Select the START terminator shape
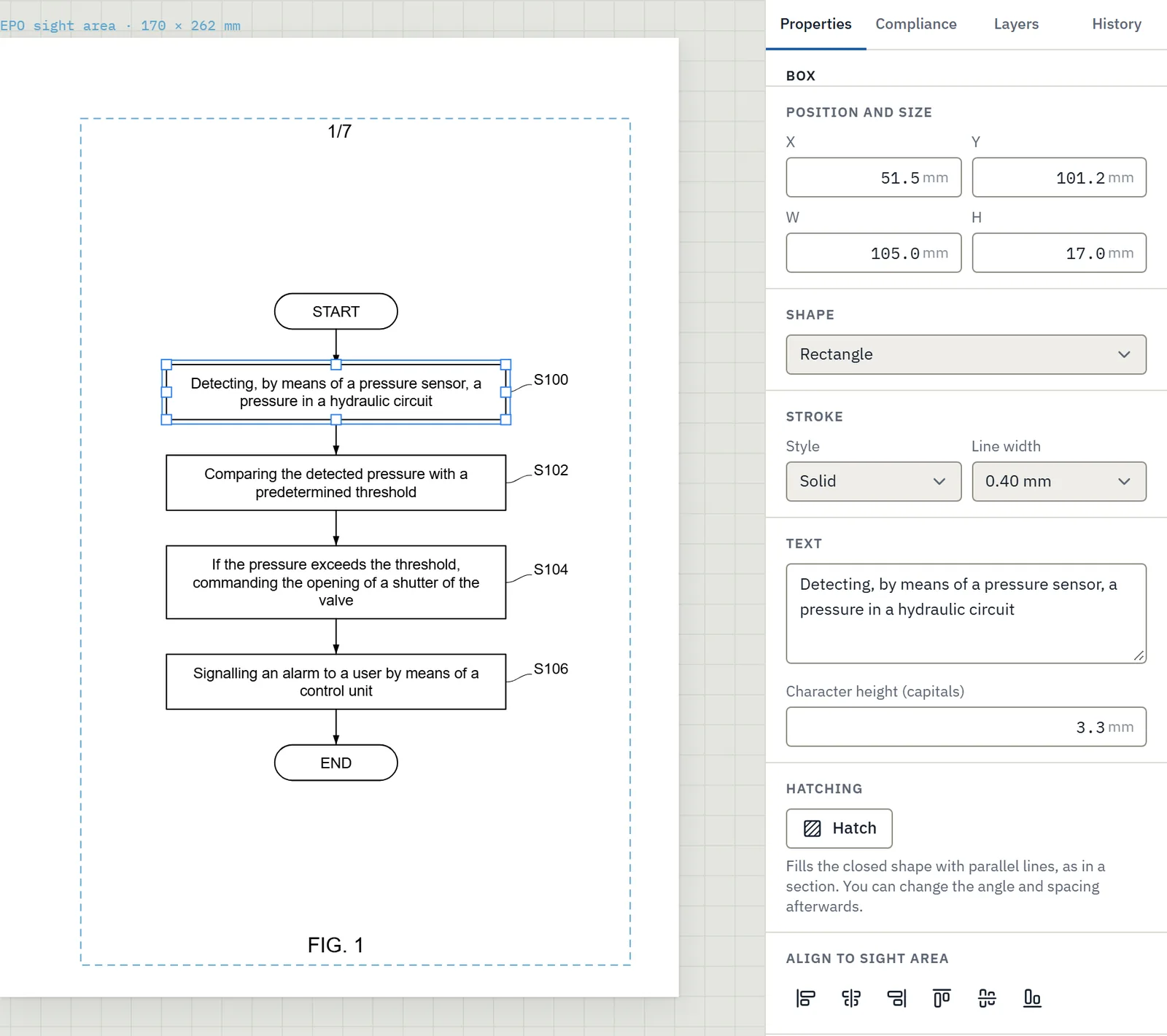The height and width of the screenshot is (1036, 1167). coord(336,311)
